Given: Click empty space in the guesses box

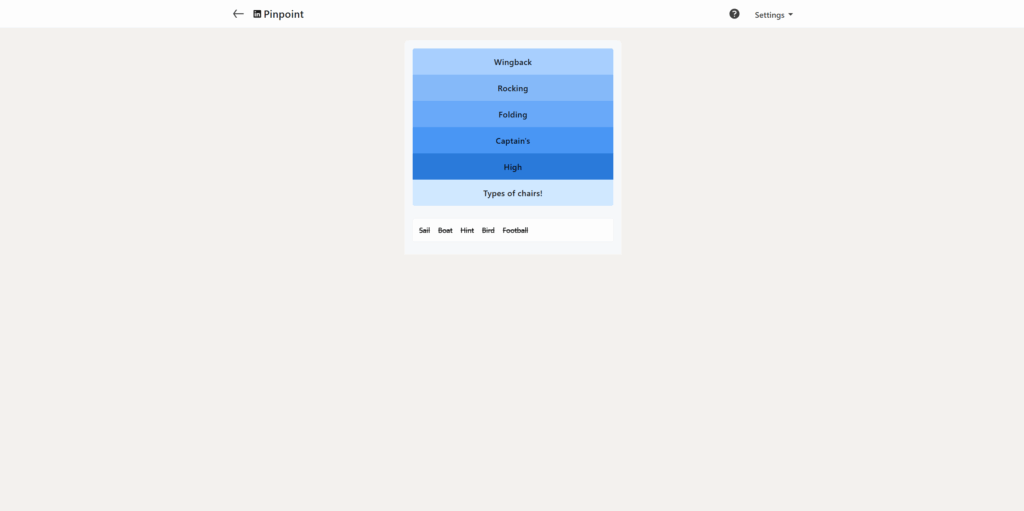Looking at the screenshot, I should (575, 231).
